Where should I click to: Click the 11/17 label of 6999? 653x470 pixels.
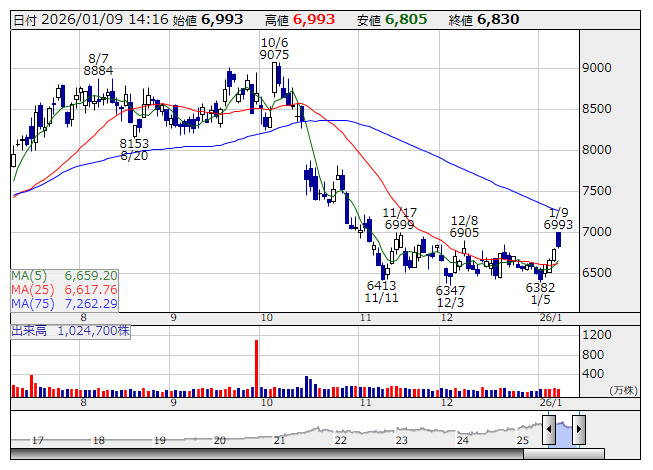click(x=398, y=220)
